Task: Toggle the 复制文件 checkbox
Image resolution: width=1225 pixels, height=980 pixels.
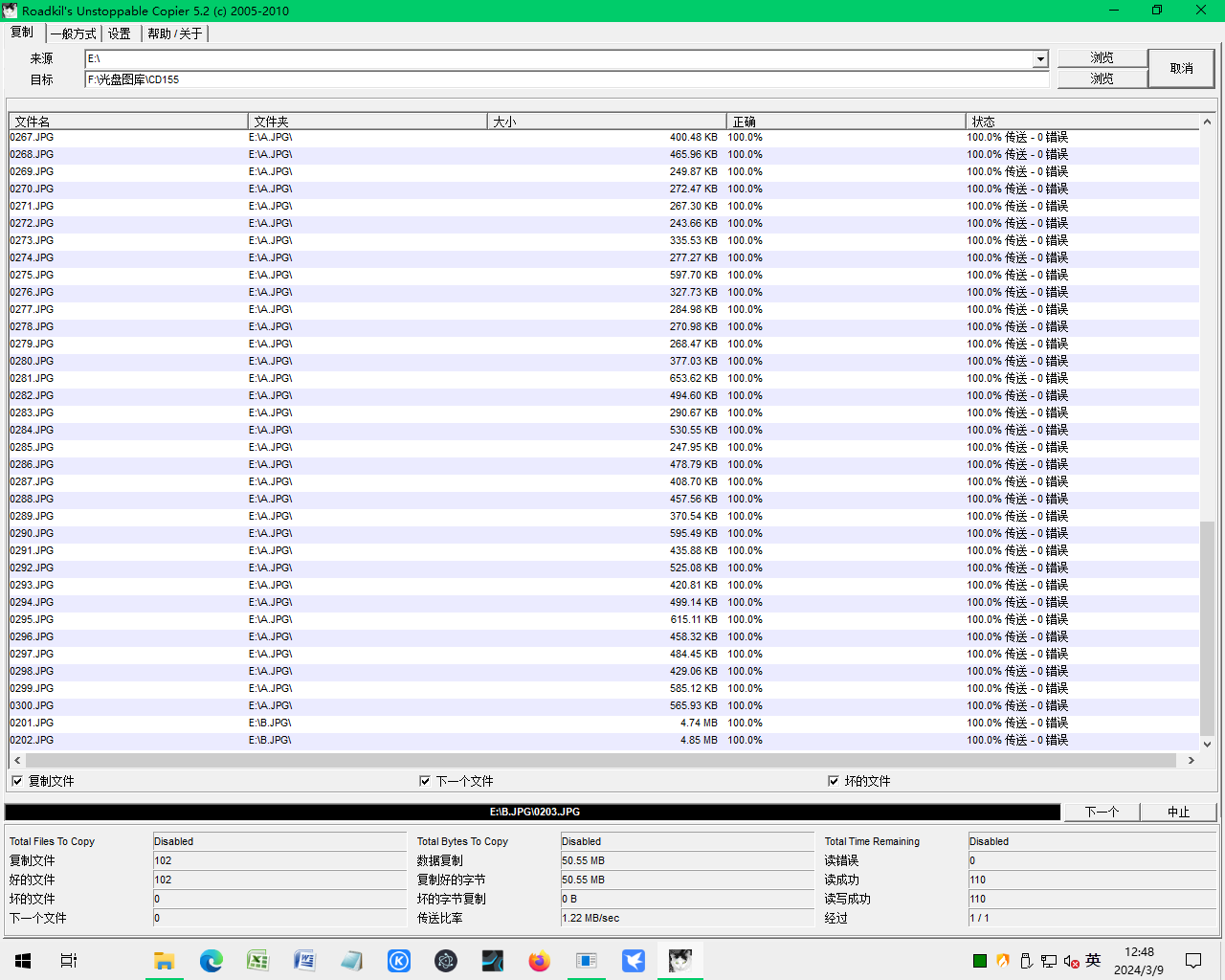Action: (x=17, y=781)
